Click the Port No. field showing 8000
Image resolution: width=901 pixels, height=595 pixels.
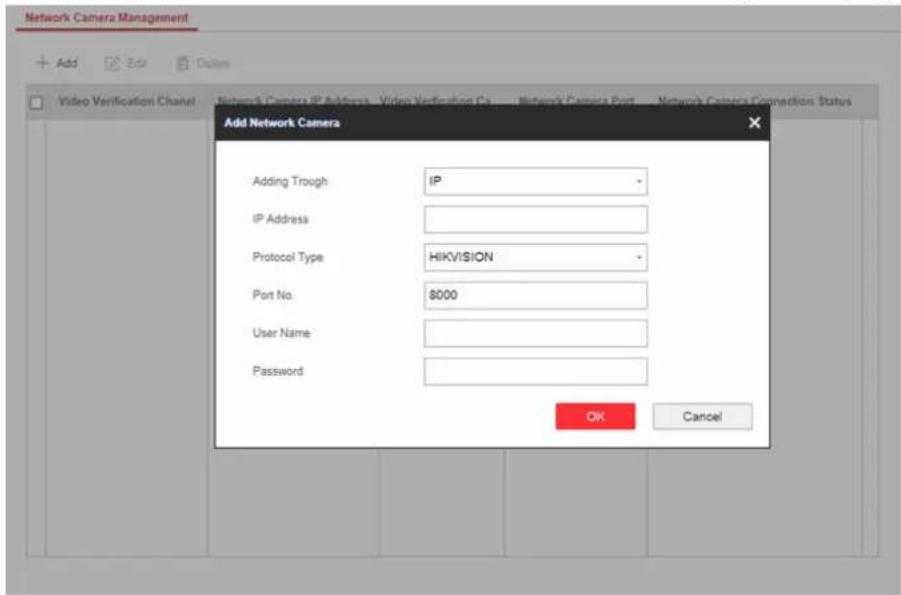tap(536, 295)
